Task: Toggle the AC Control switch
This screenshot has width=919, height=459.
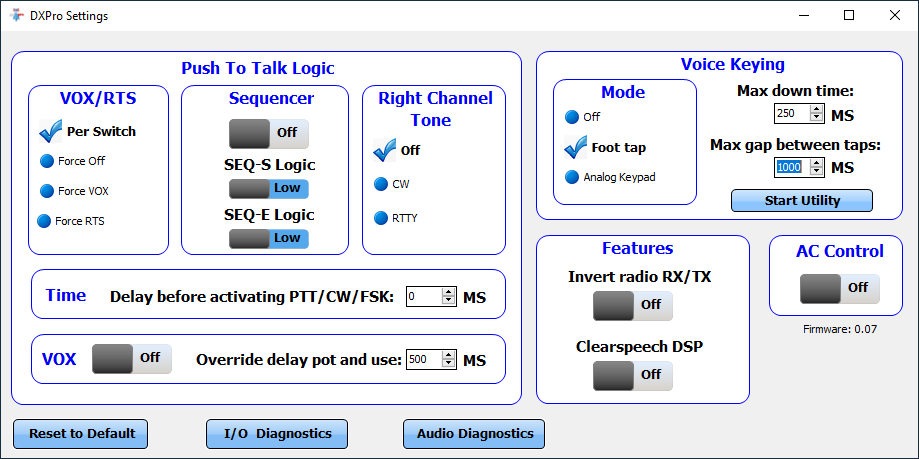Action: tap(840, 288)
